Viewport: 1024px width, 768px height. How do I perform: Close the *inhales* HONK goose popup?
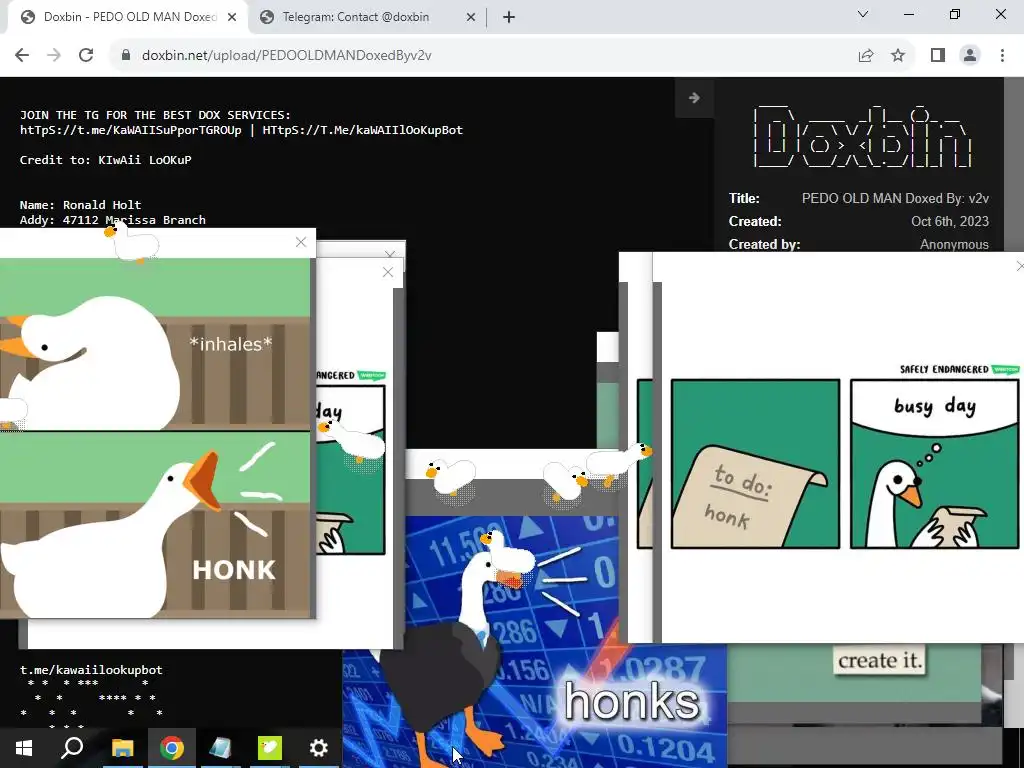click(x=301, y=242)
